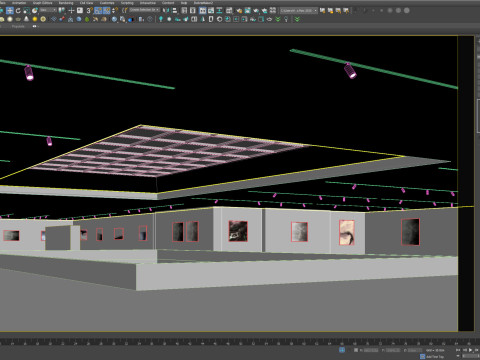Toggle the Layer Explorer icon

coord(193,10)
